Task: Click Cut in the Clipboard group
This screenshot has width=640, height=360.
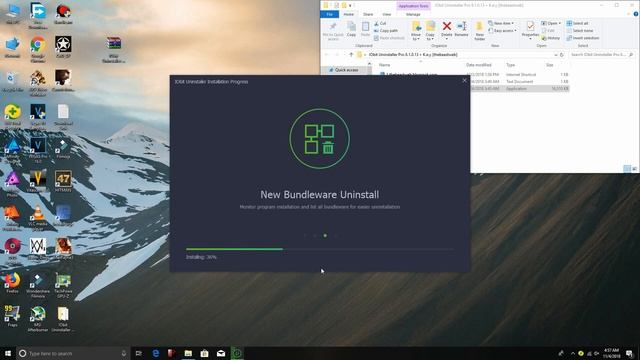Action: pos(380,24)
